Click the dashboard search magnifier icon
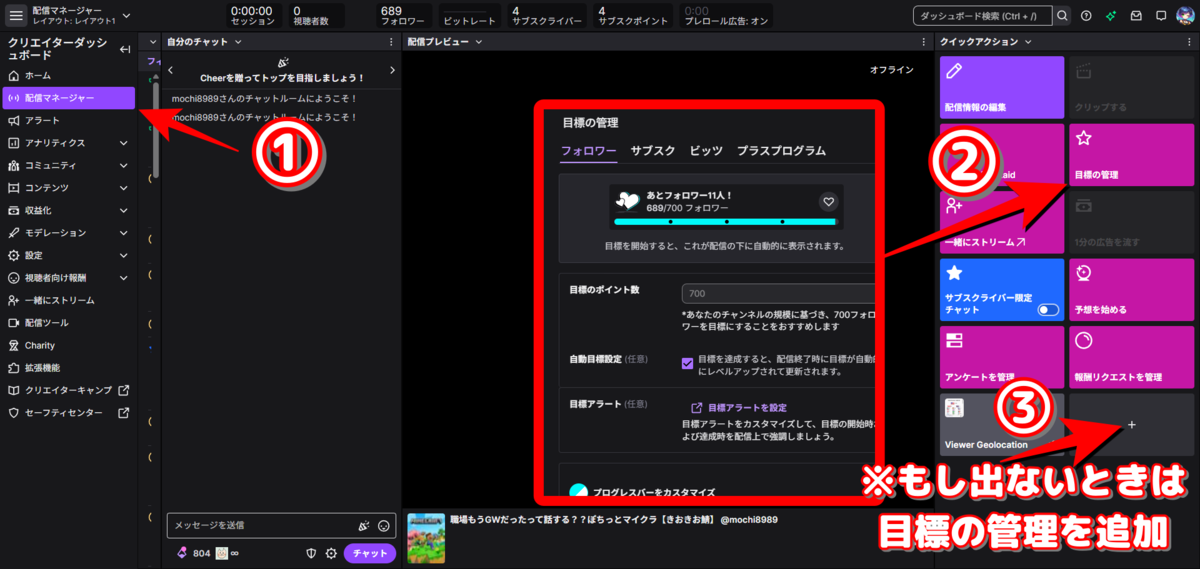Viewport: 1200px width, 569px height. click(1062, 15)
